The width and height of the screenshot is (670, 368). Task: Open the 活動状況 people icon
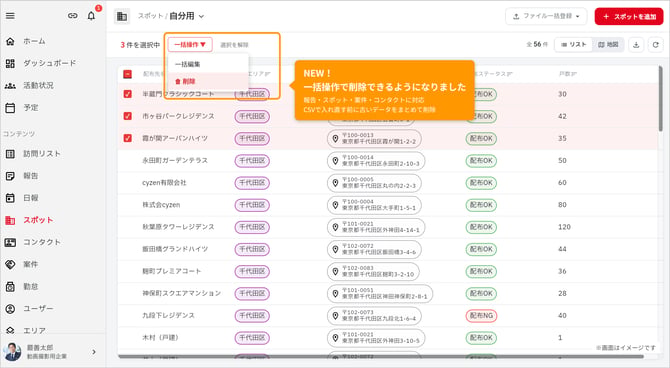pos(10,85)
